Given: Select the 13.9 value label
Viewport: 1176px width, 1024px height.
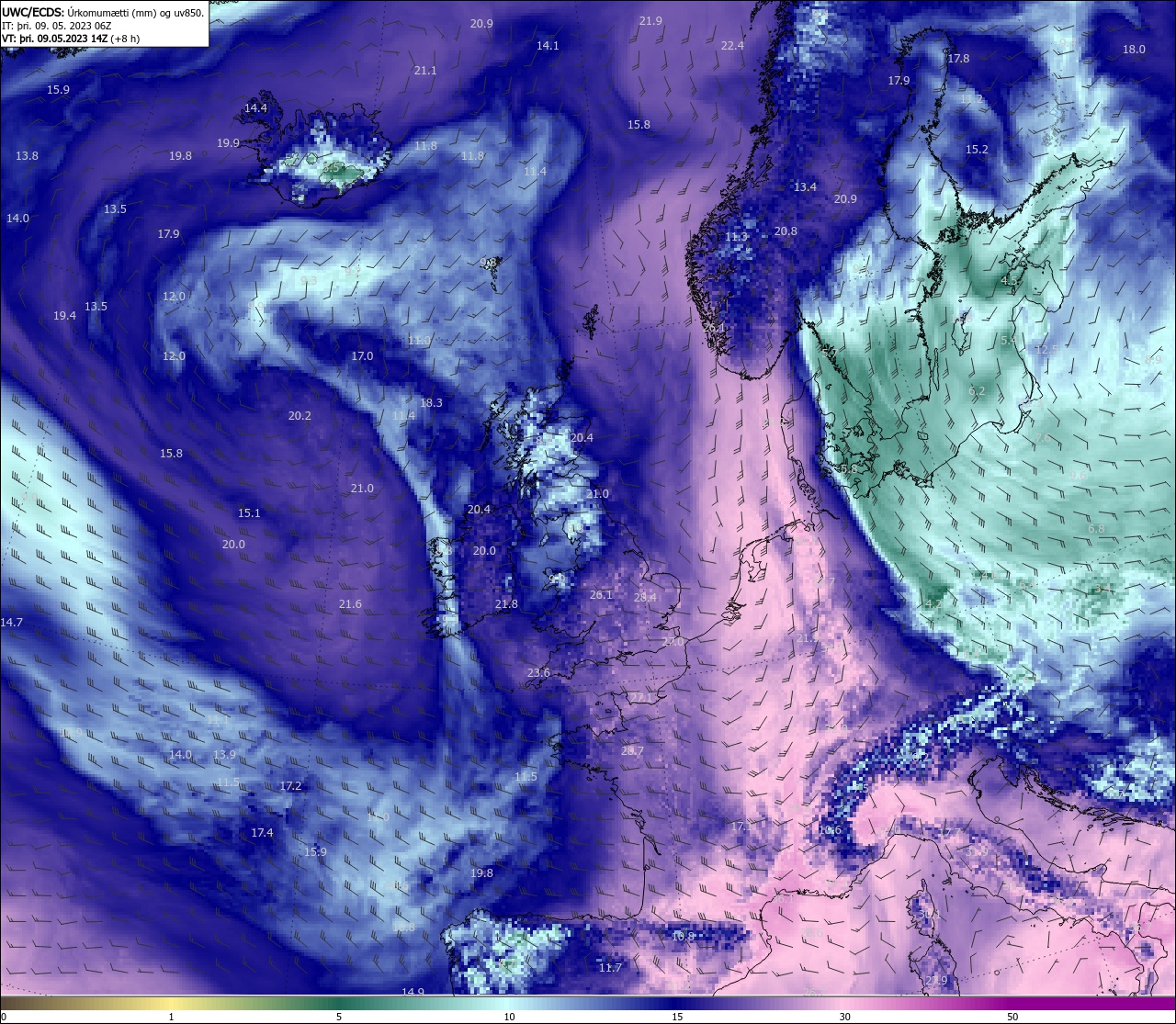Looking at the screenshot, I should click(224, 754).
